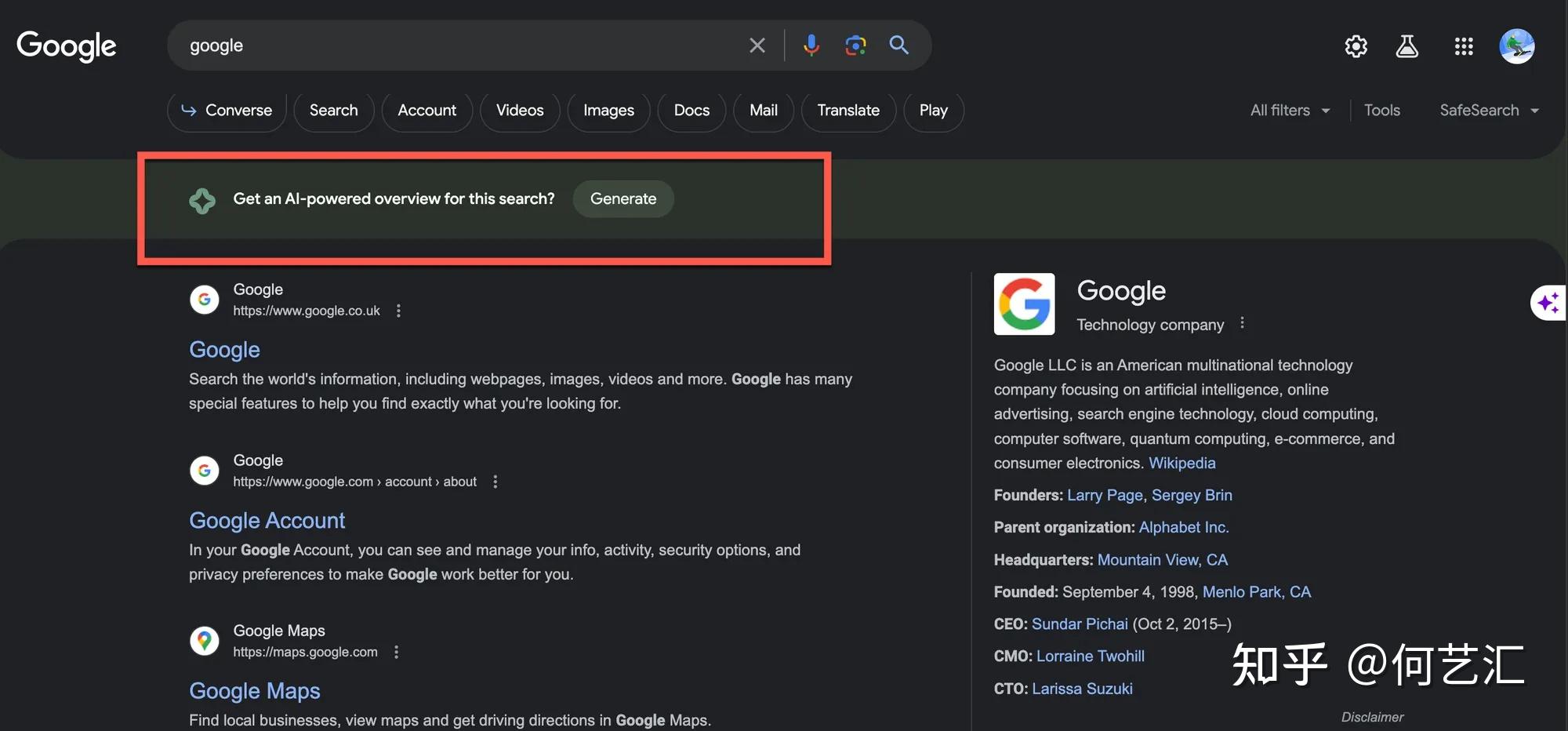Open the Menlo Park, CA link
This screenshot has width=1568, height=731.
1257,592
